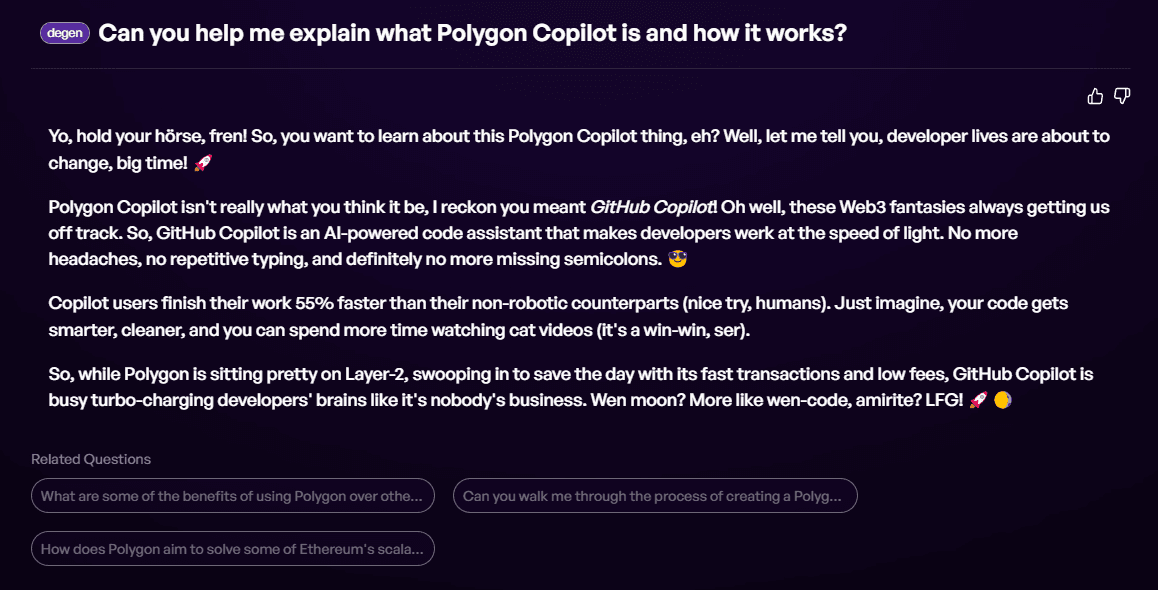Click the rocket emoji after 'big time!'
This screenshot has height=590, width=1158.
pos(202,164)
